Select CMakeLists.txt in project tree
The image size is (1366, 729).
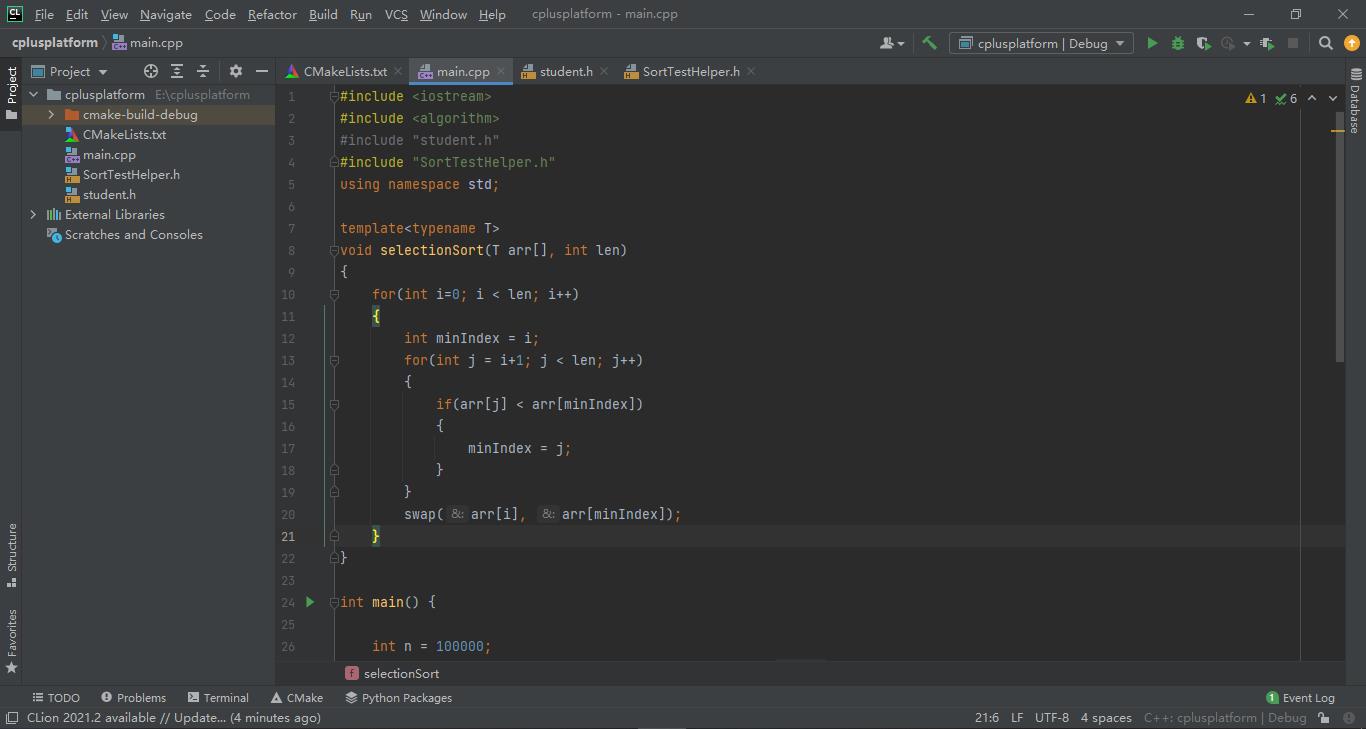[x=124, y=134]
